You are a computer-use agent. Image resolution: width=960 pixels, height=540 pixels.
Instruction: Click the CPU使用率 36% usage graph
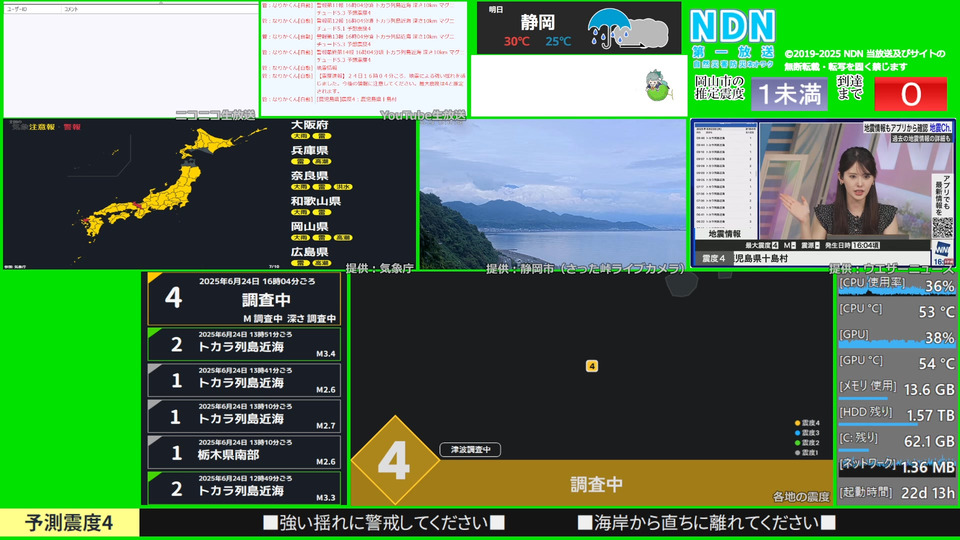(896, 286)
